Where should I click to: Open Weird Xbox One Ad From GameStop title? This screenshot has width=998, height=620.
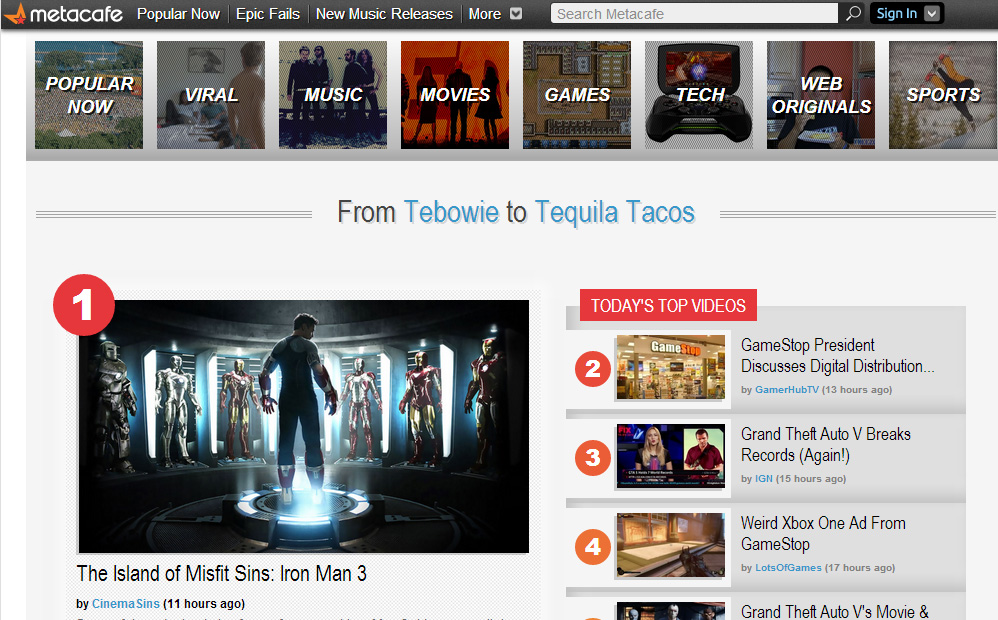[x=823, y=534]
